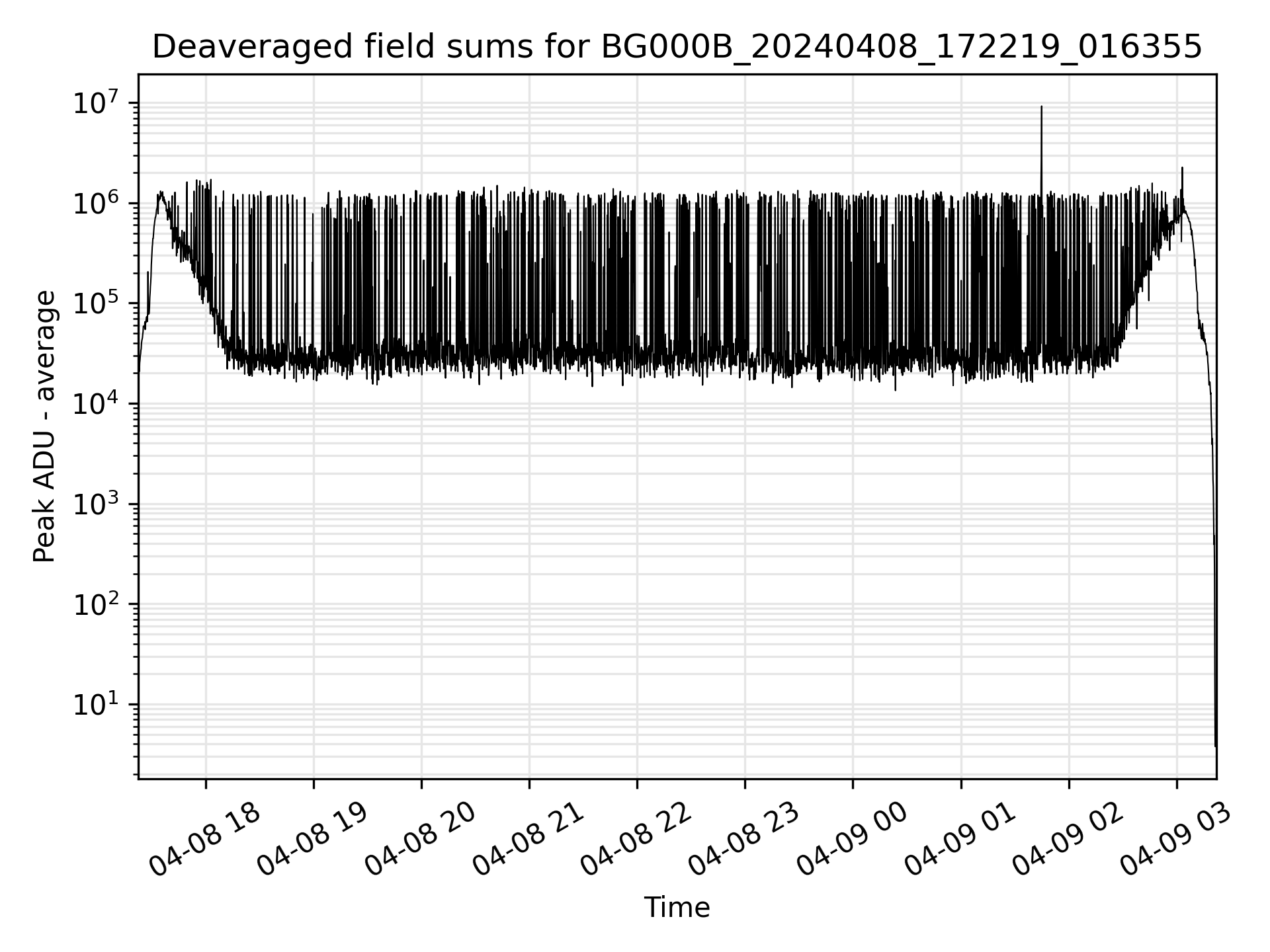Click the 'Time' x-axis label
Screen dimensions: 1270x952
click(677, 908)
